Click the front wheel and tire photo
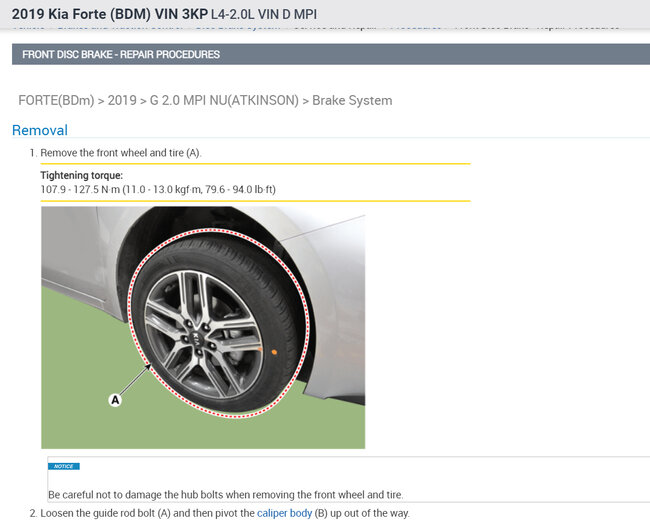Viewport: 650px width, 523px height. tap(203, 327)
